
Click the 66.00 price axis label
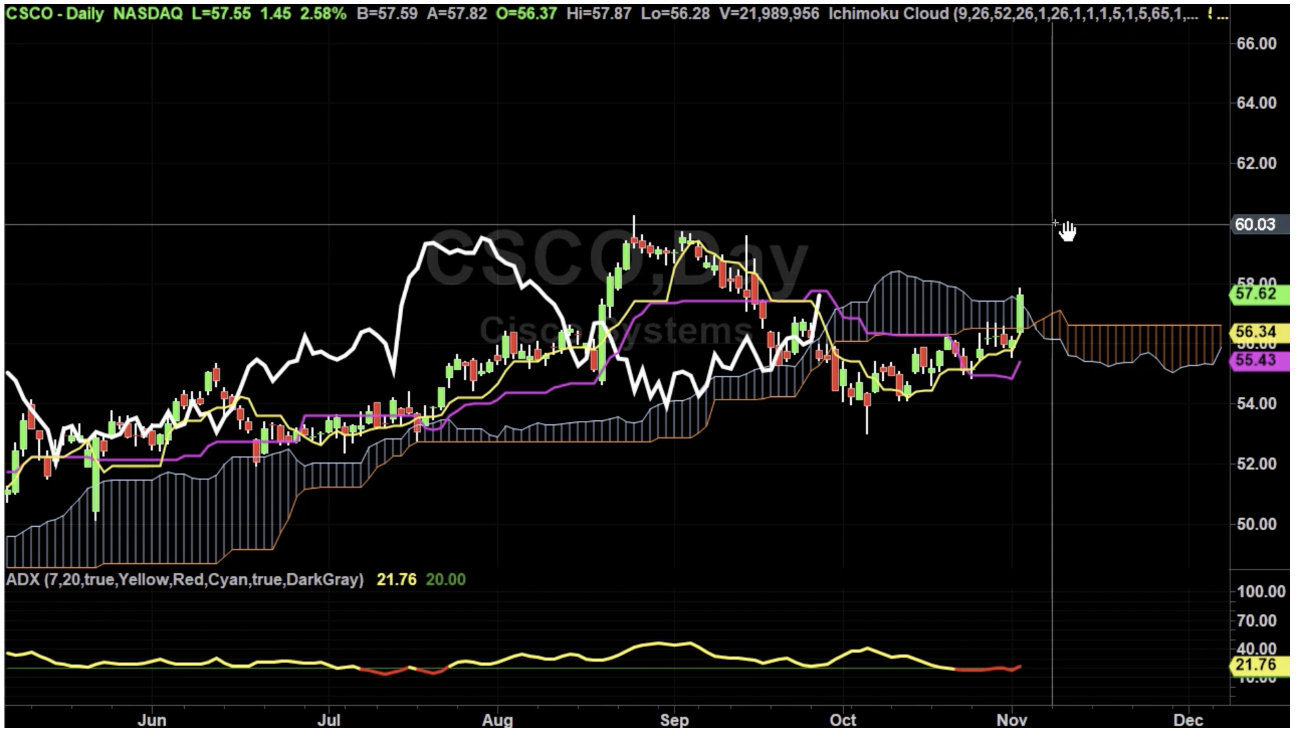(x=1257, y=44)
